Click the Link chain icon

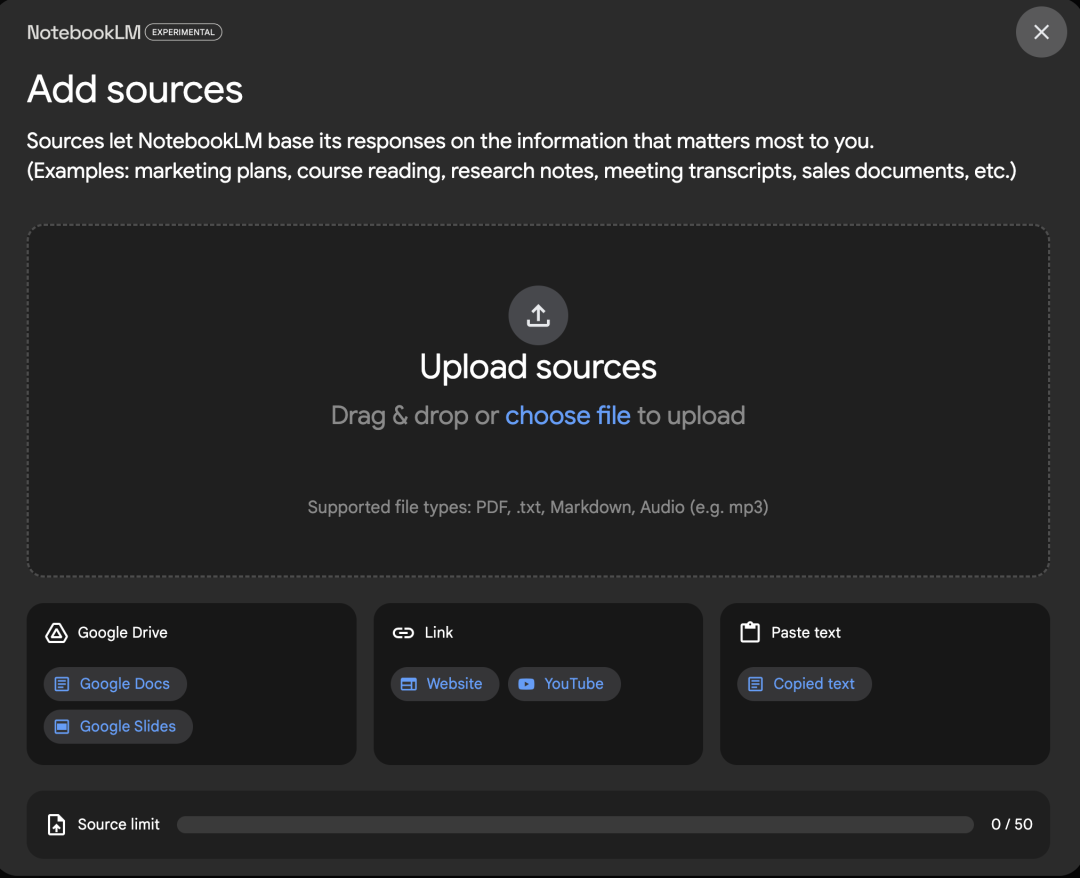pyautogui.click(x=403, y=633)
